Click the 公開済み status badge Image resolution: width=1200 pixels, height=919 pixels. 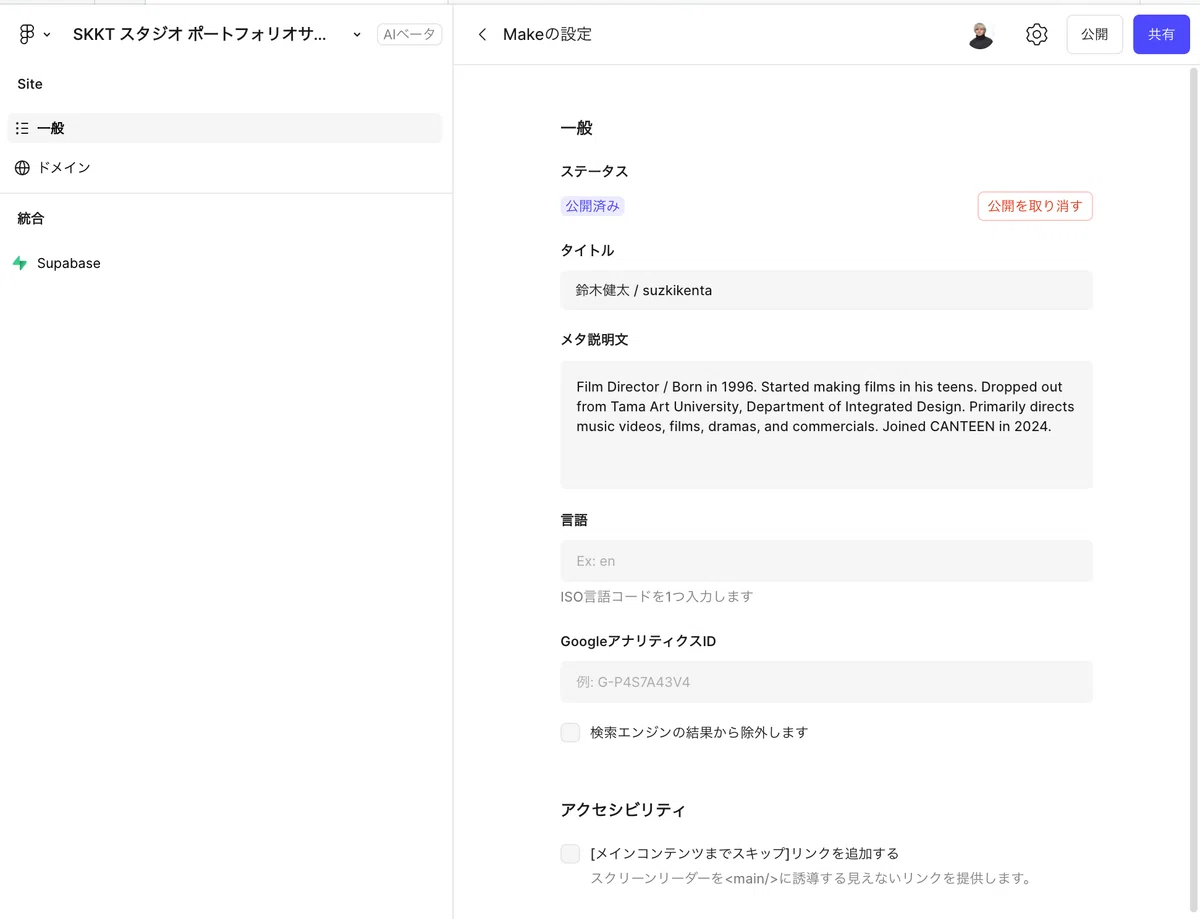593,206
